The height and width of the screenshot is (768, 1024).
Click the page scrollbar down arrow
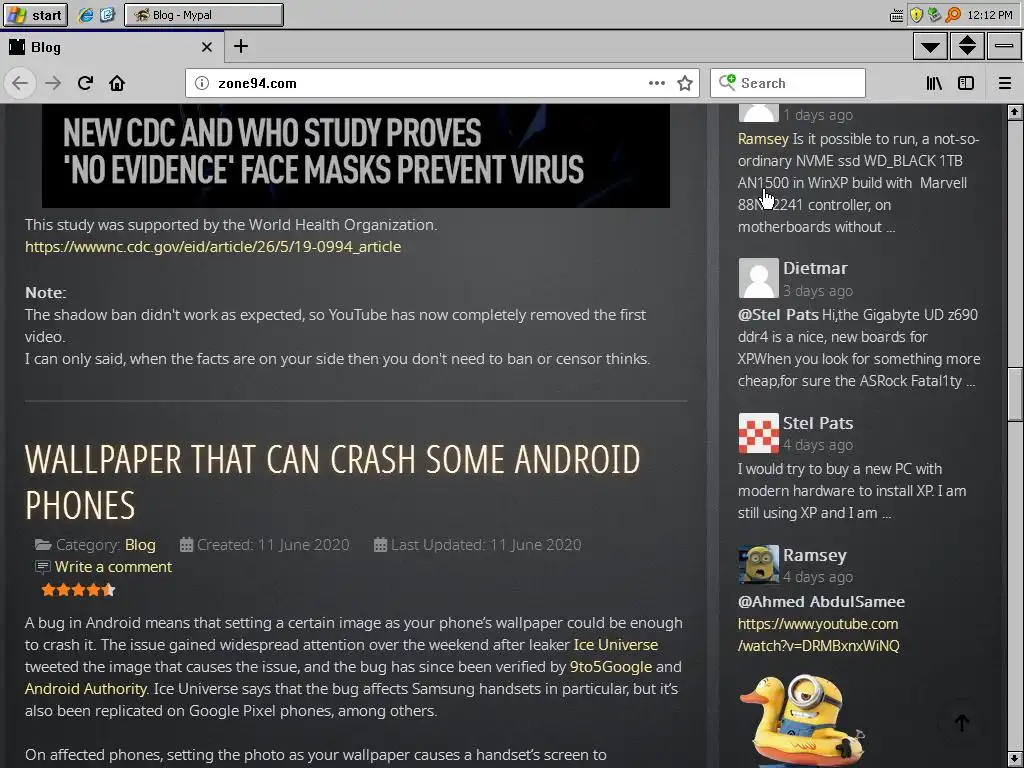[x=1014, y=760]
